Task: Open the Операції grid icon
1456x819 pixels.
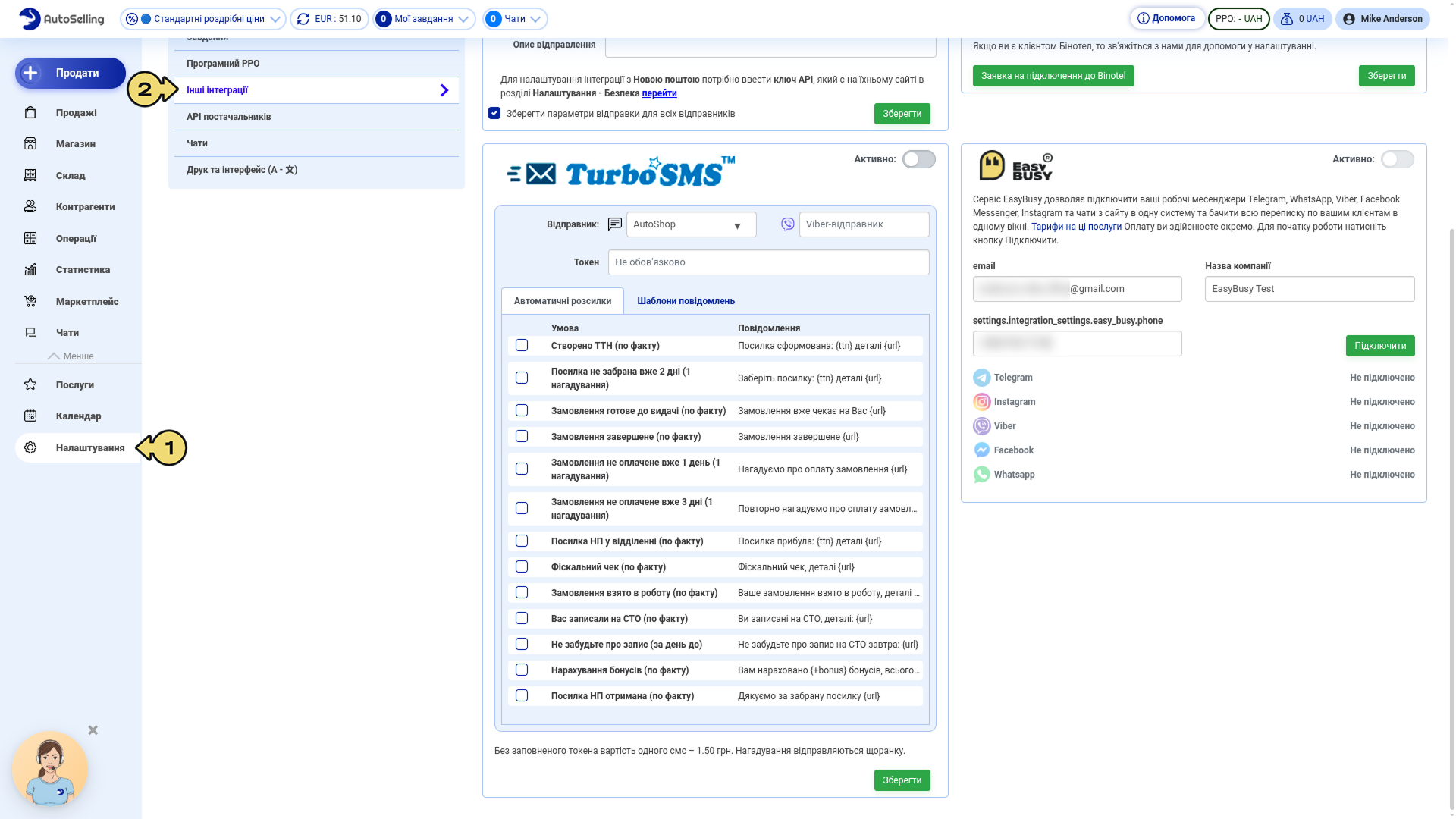Action: (x=30, y=239)
